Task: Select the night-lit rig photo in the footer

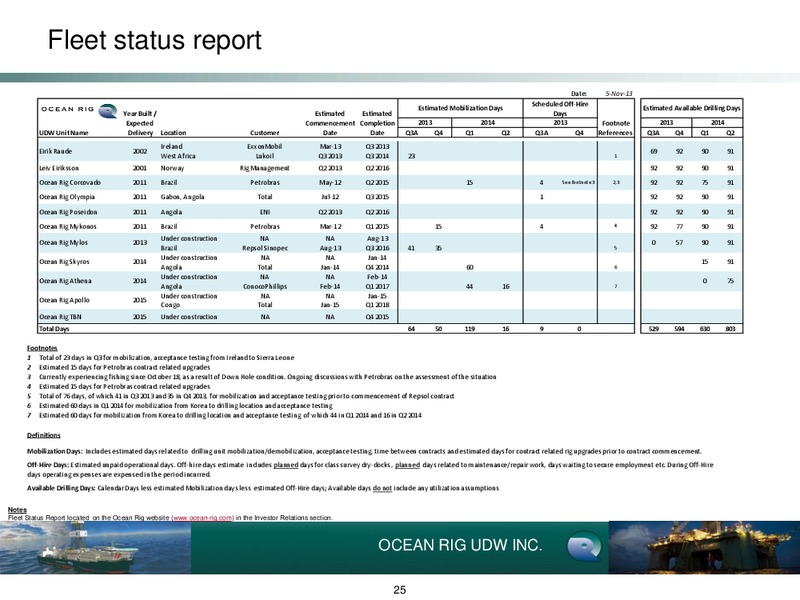Action: tap(704, 547)
